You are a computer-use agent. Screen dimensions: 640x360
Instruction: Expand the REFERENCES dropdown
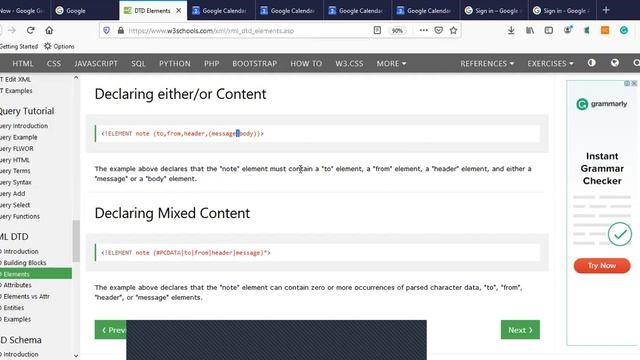click(x=487, y=64)
